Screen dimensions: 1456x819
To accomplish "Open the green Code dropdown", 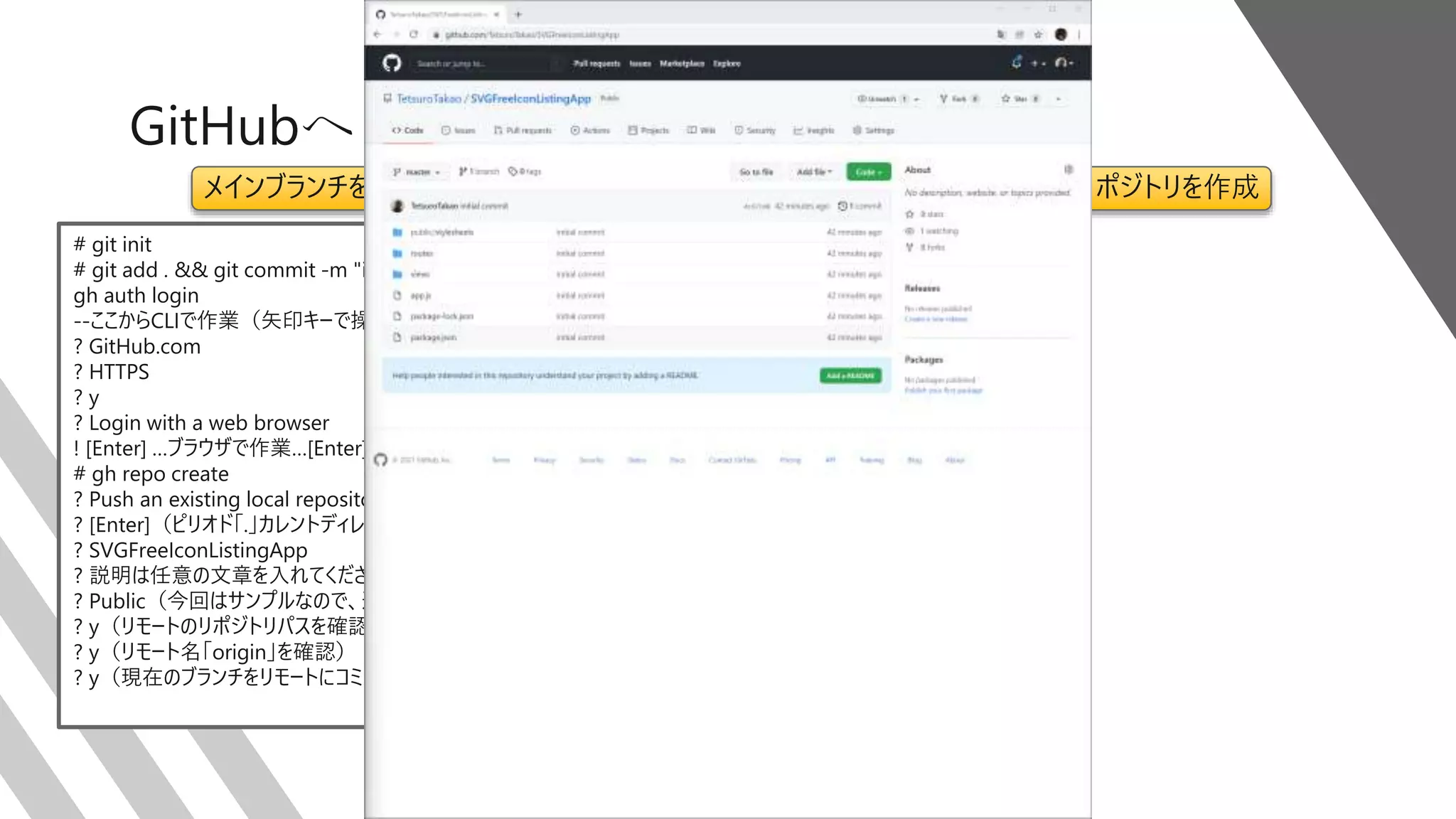I will [868, 172].
